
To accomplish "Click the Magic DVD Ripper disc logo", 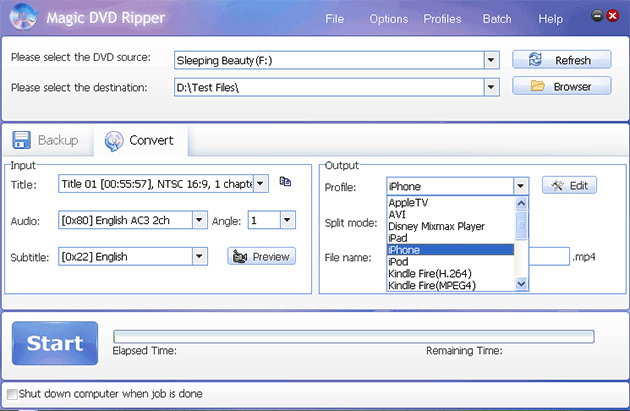I will (18, 18).
